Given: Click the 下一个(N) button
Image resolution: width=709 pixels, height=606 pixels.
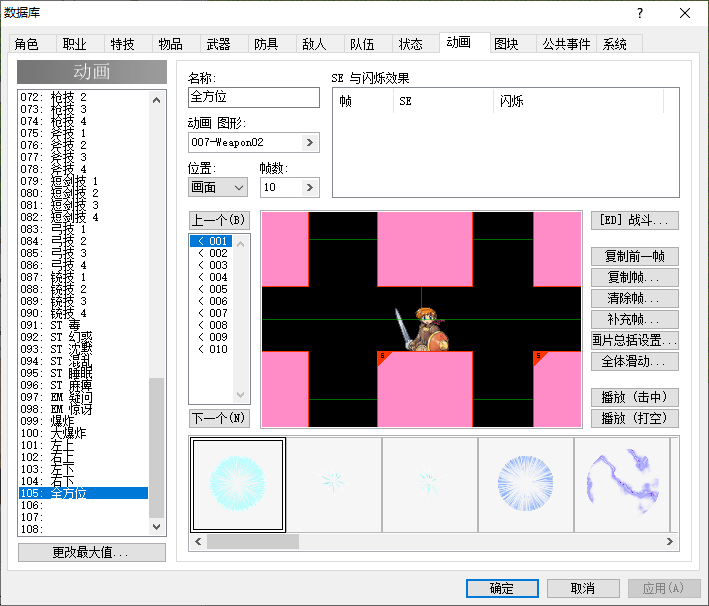Looking at the screenshot, I should point(219,418).
